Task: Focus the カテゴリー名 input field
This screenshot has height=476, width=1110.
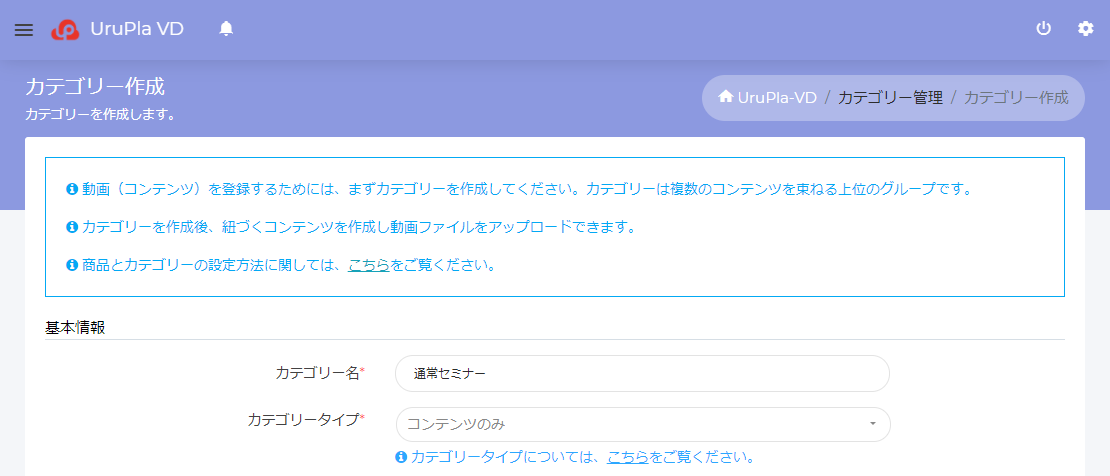Action: tap(642, 373)
